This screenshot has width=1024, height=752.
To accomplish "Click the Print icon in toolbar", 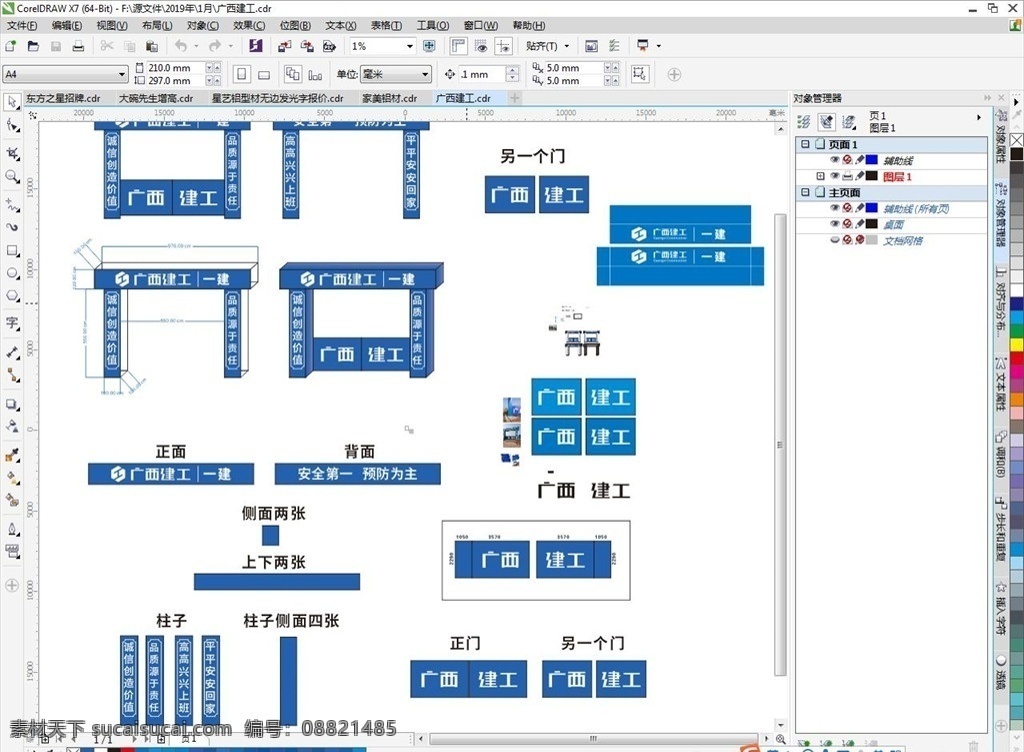I will click(x=78, y=46).
